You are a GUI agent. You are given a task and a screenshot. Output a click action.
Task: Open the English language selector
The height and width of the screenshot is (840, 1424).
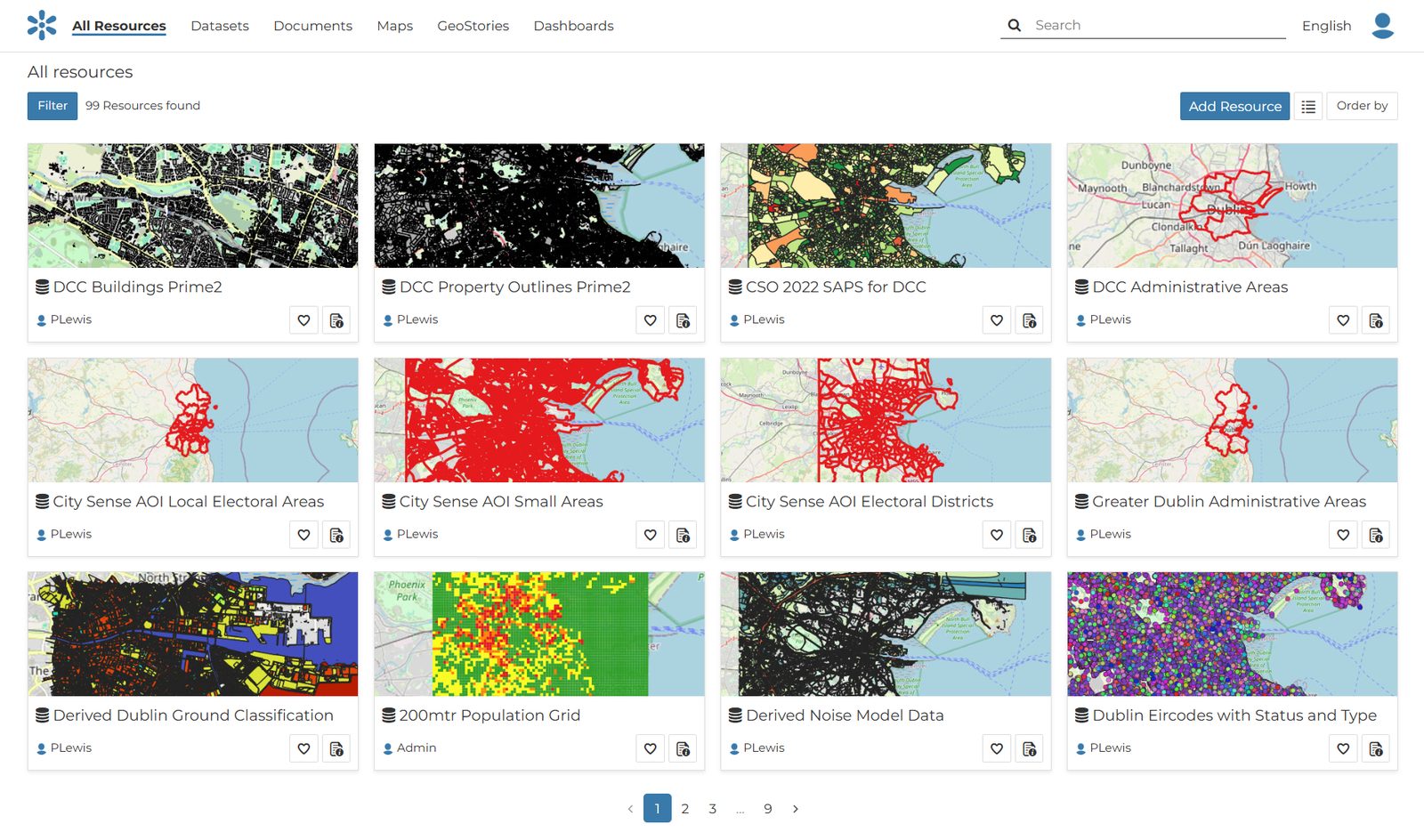(x=1326, y=26)
